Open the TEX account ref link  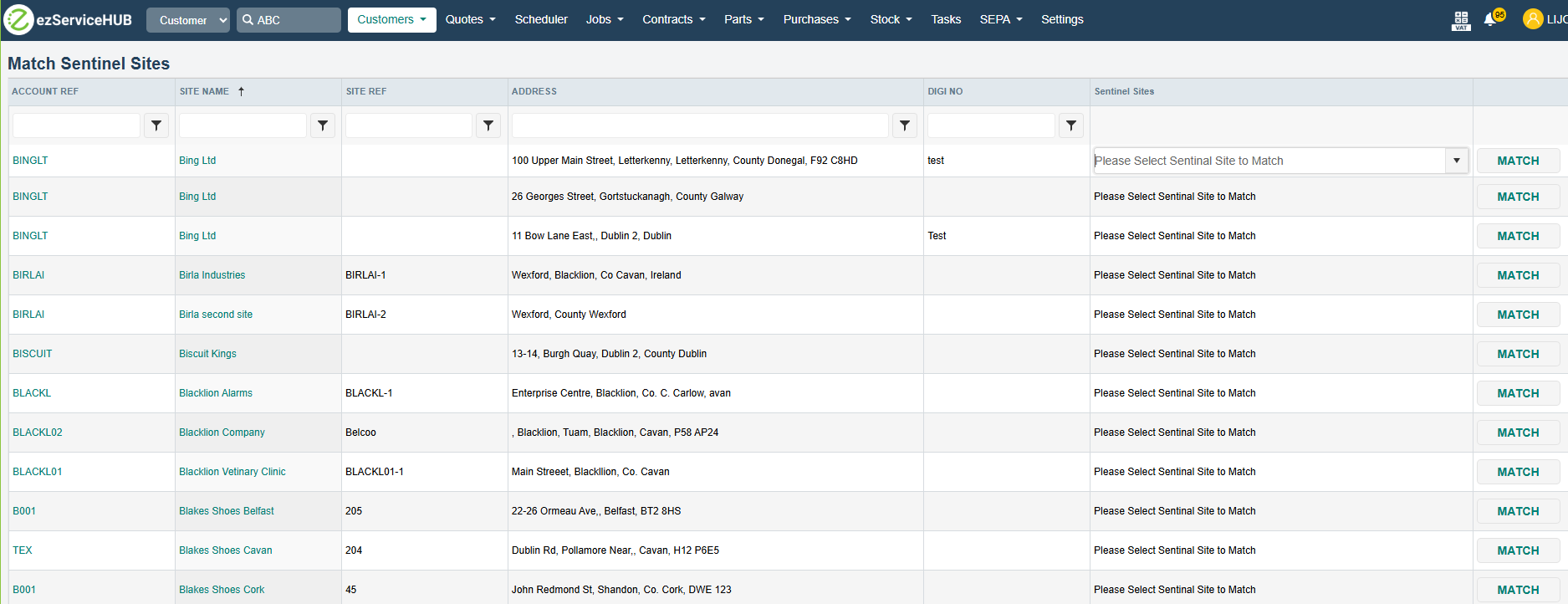(x=23, y=550)
